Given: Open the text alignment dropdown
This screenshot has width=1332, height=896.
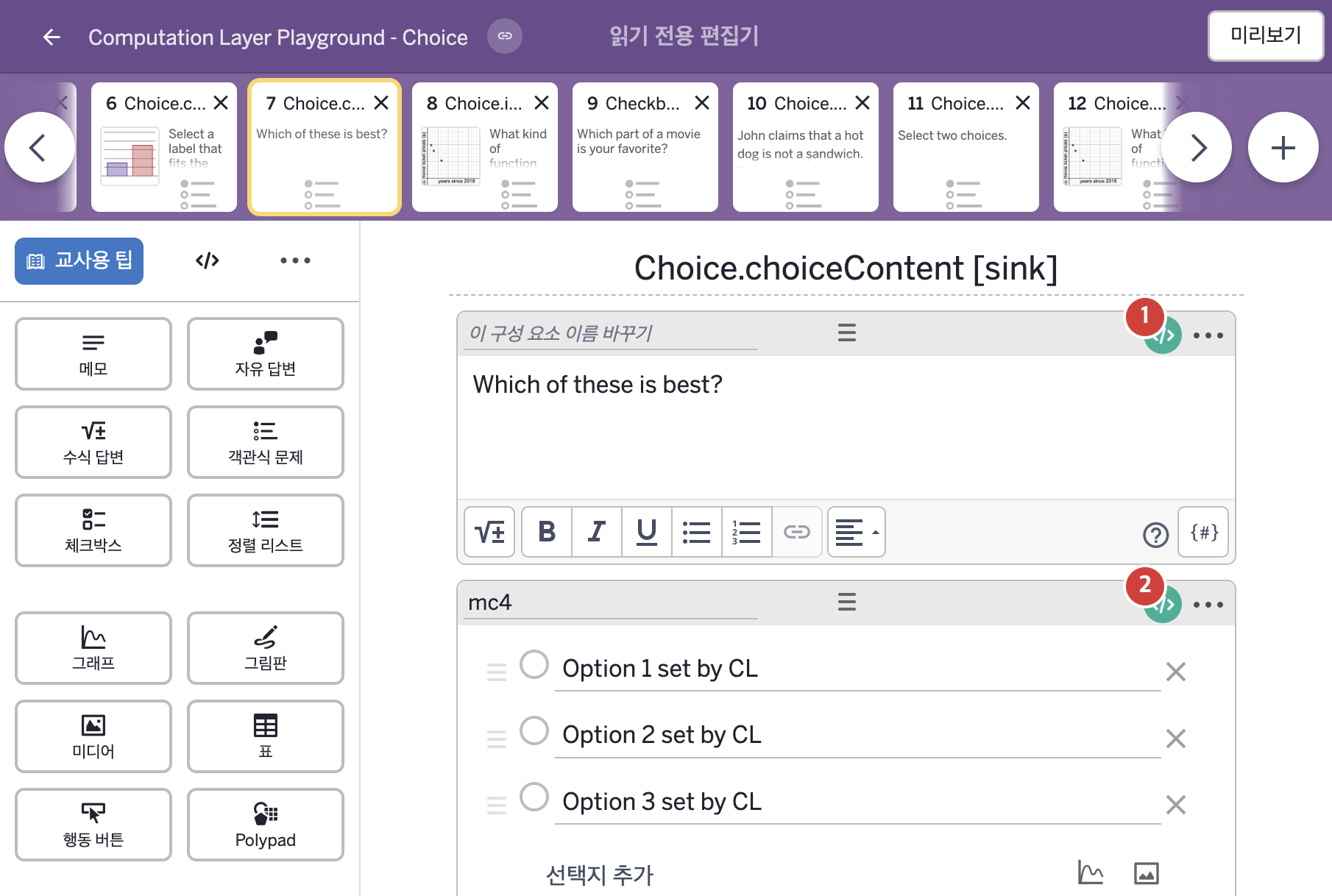Looking at the screenshot, I should pos(857,532).
